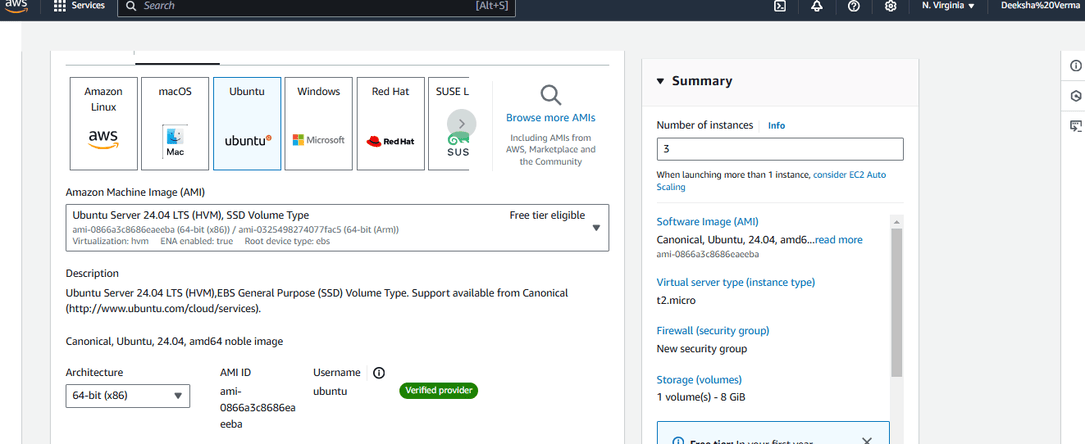Click read more in the AMI summary

[839, 240]
